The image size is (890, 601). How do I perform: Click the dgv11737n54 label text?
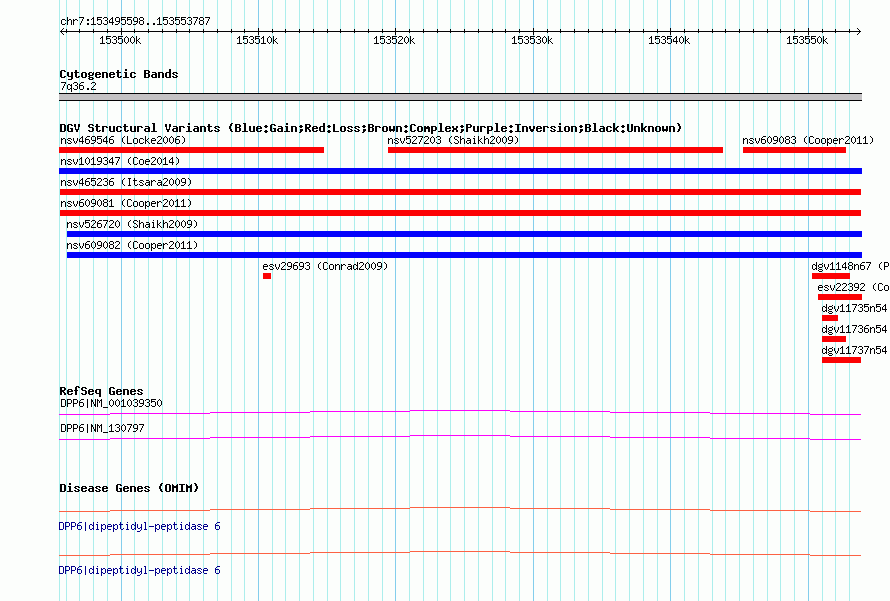pyautogui.click(x=854, y=350)
